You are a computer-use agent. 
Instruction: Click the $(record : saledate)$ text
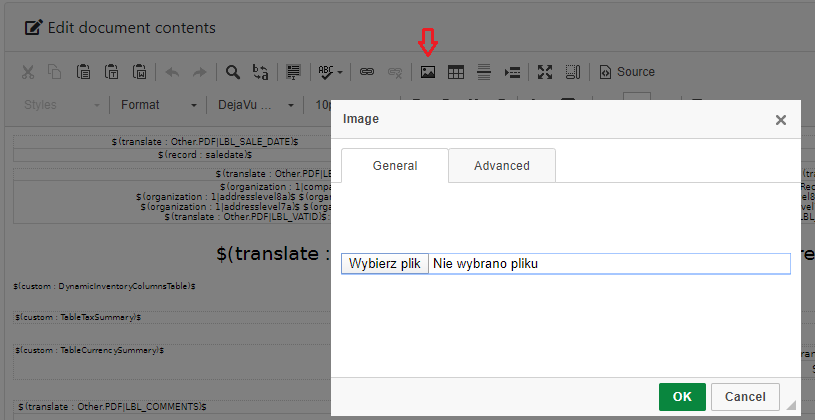(205, 154)
